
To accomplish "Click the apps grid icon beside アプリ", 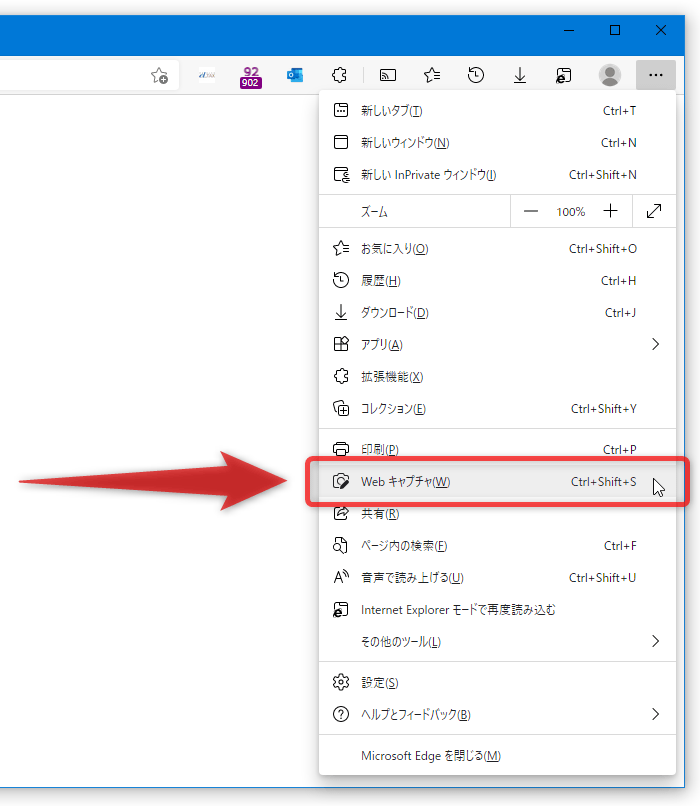I will (341, 344).
